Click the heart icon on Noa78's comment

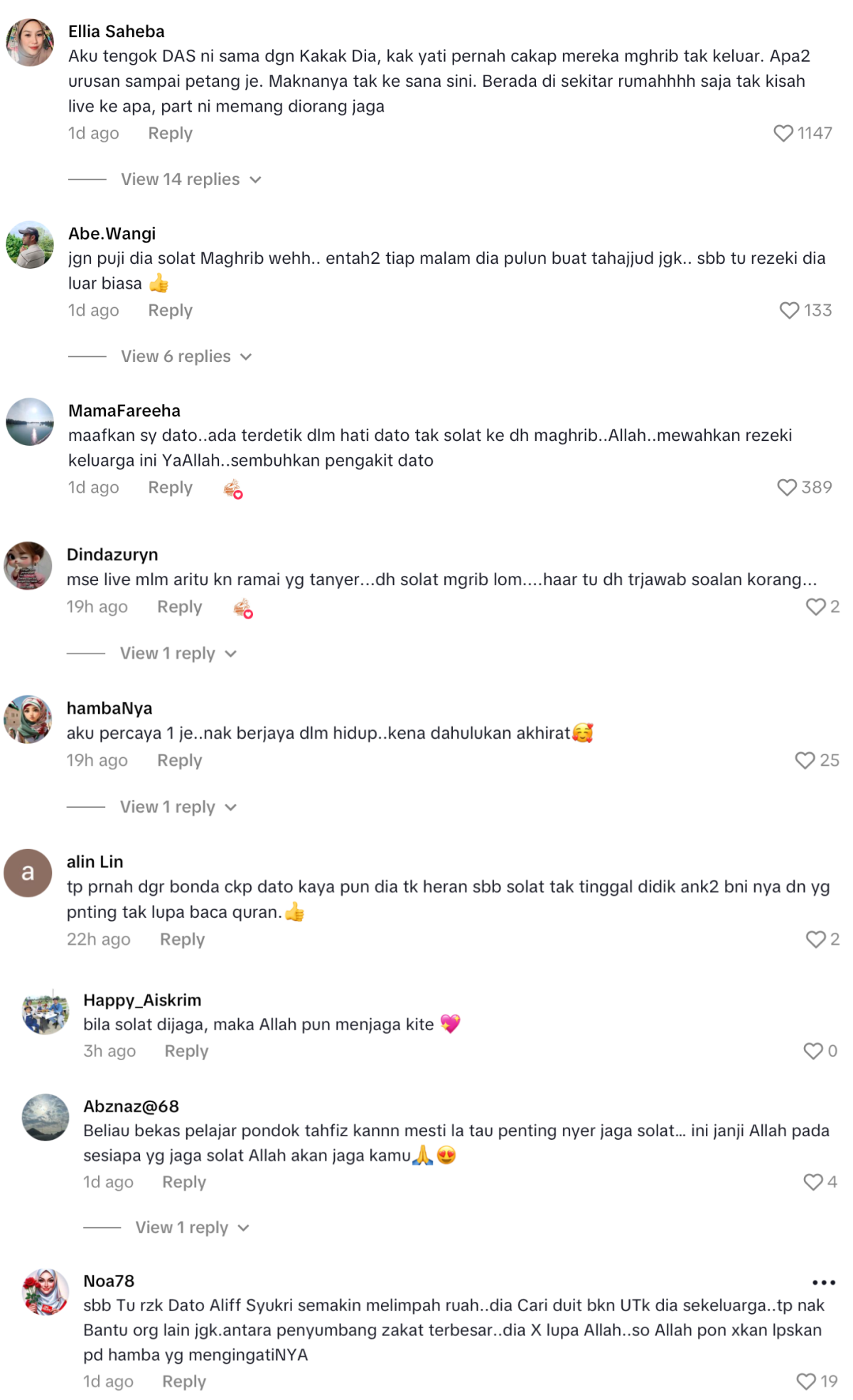(x=805, y=1382)
